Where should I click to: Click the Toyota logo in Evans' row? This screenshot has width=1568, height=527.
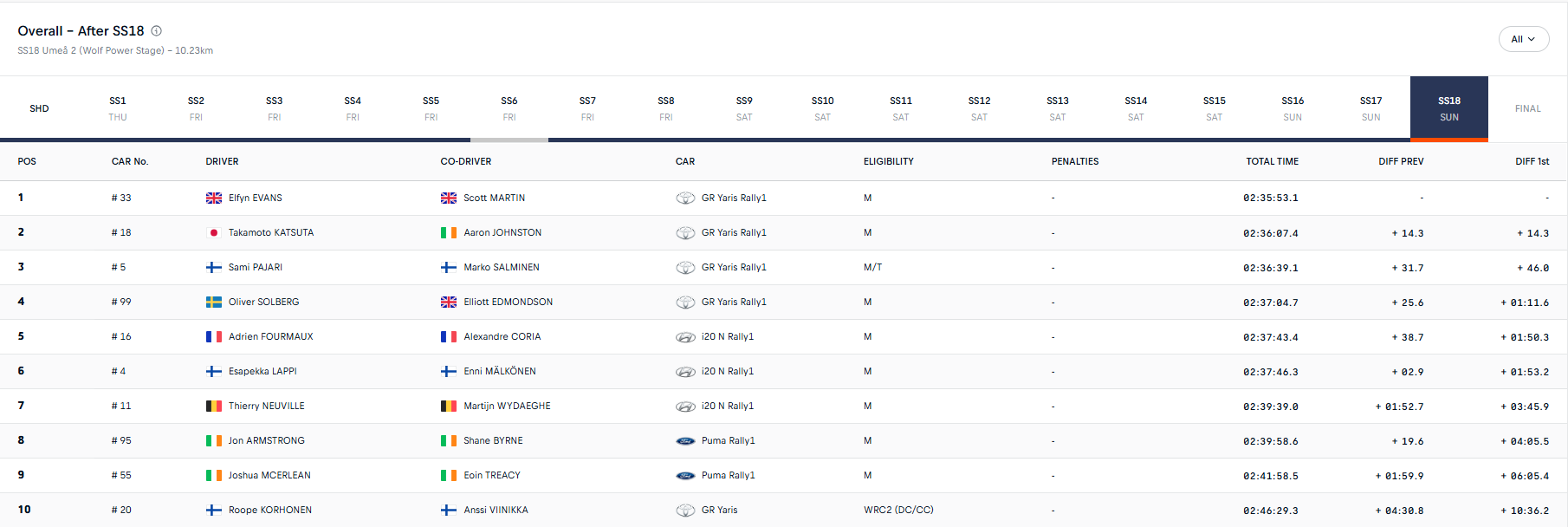point(685,198)
